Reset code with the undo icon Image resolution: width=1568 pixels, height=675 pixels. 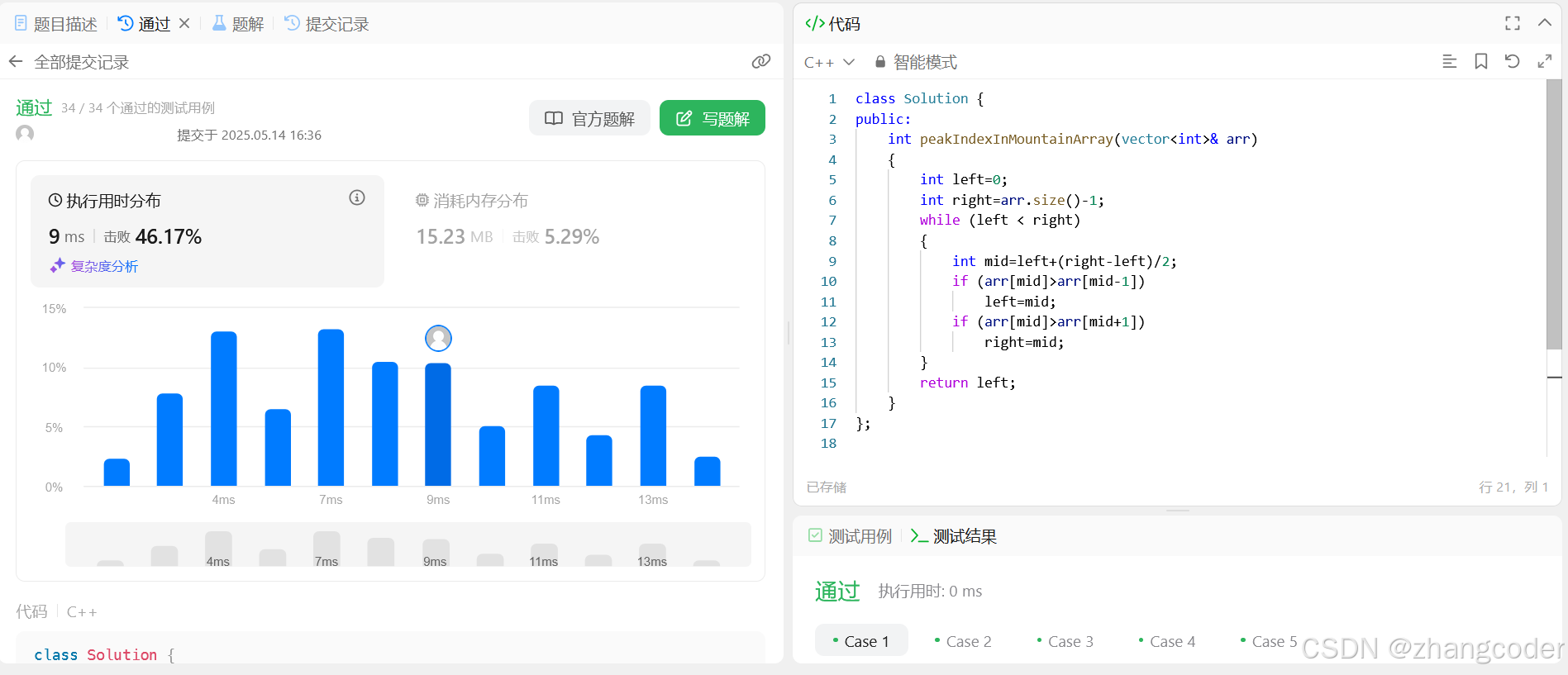click(x=1512, y=61)
